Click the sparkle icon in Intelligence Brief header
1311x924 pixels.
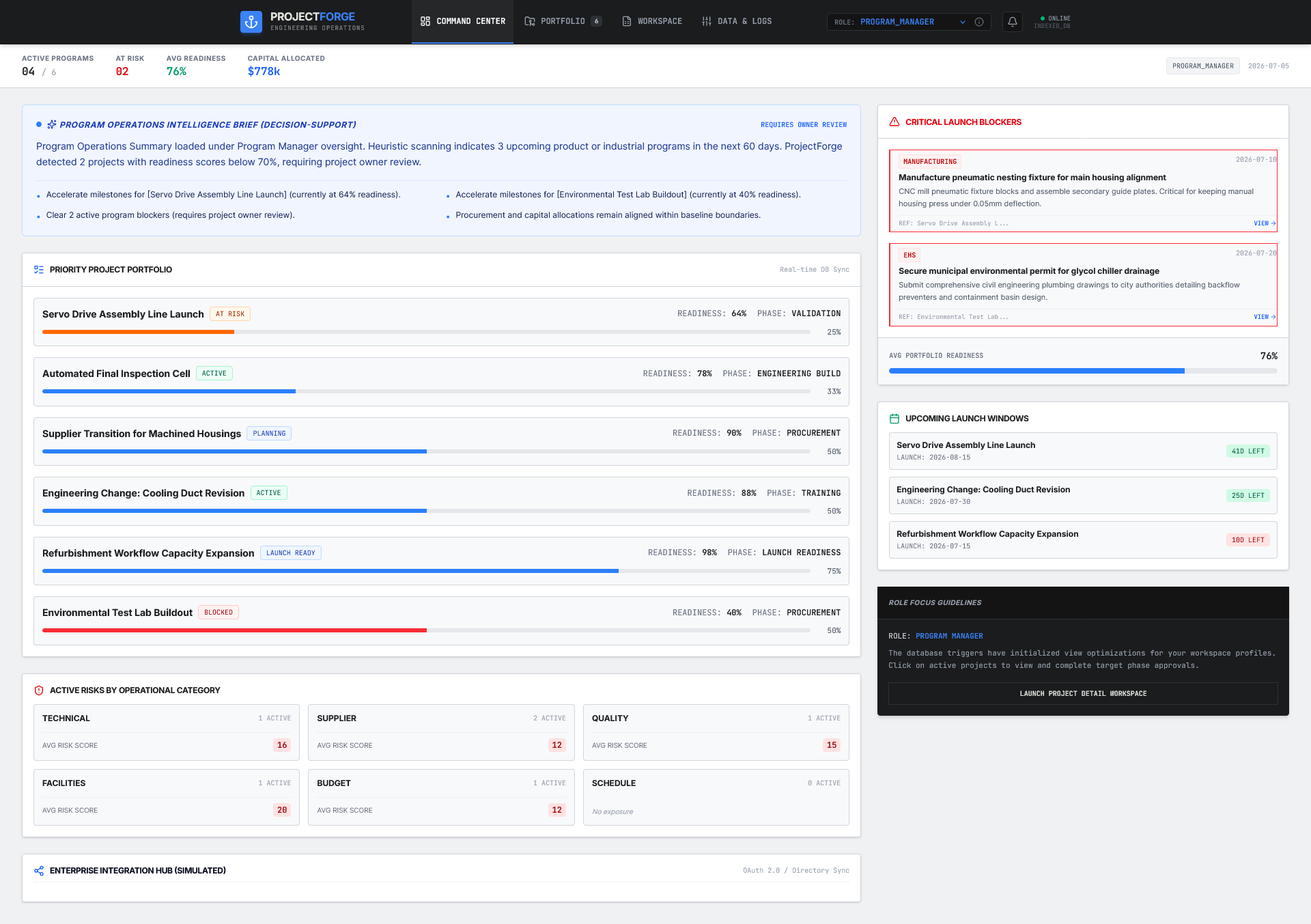[x=52, y=124]
